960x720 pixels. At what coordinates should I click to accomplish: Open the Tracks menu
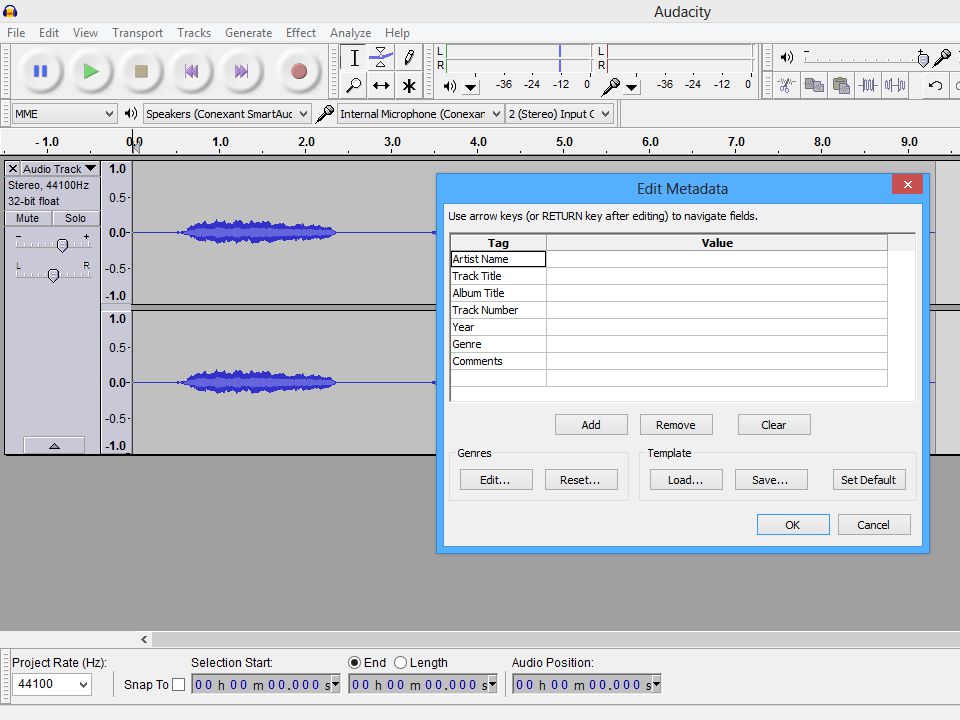click(x=194, y=32)
